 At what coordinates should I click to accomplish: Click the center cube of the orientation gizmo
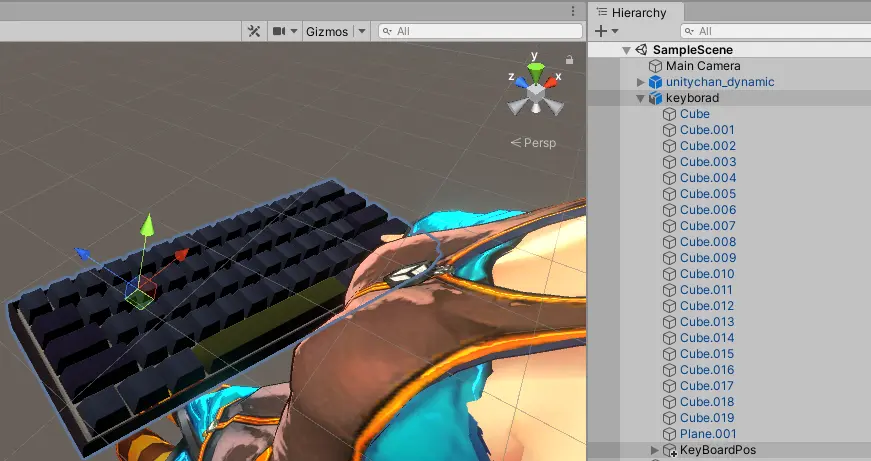tap(535, 93)
